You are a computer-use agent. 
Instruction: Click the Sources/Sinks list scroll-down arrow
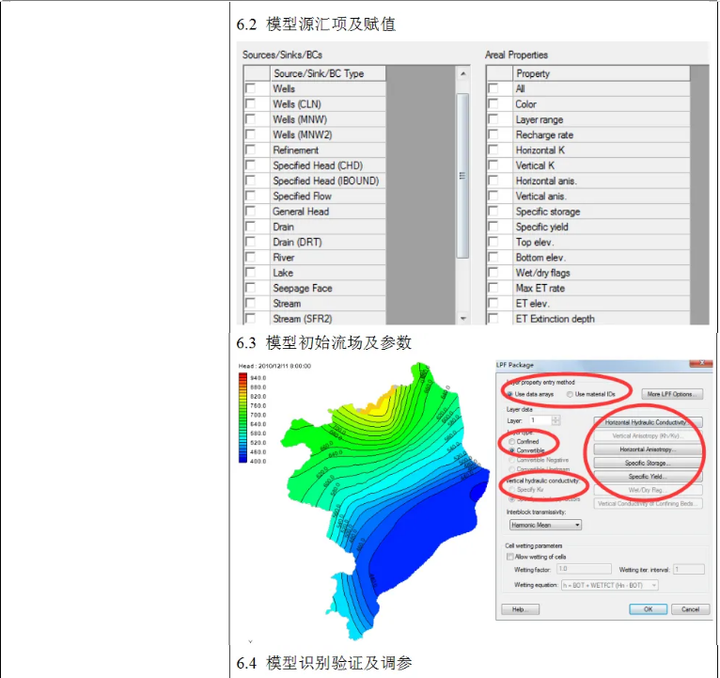click(463, 318)
